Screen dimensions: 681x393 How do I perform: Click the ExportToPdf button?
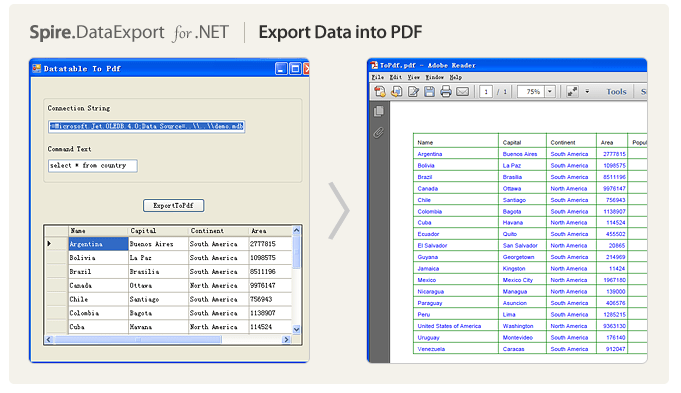pyautogui.click(x=174, y=205)
